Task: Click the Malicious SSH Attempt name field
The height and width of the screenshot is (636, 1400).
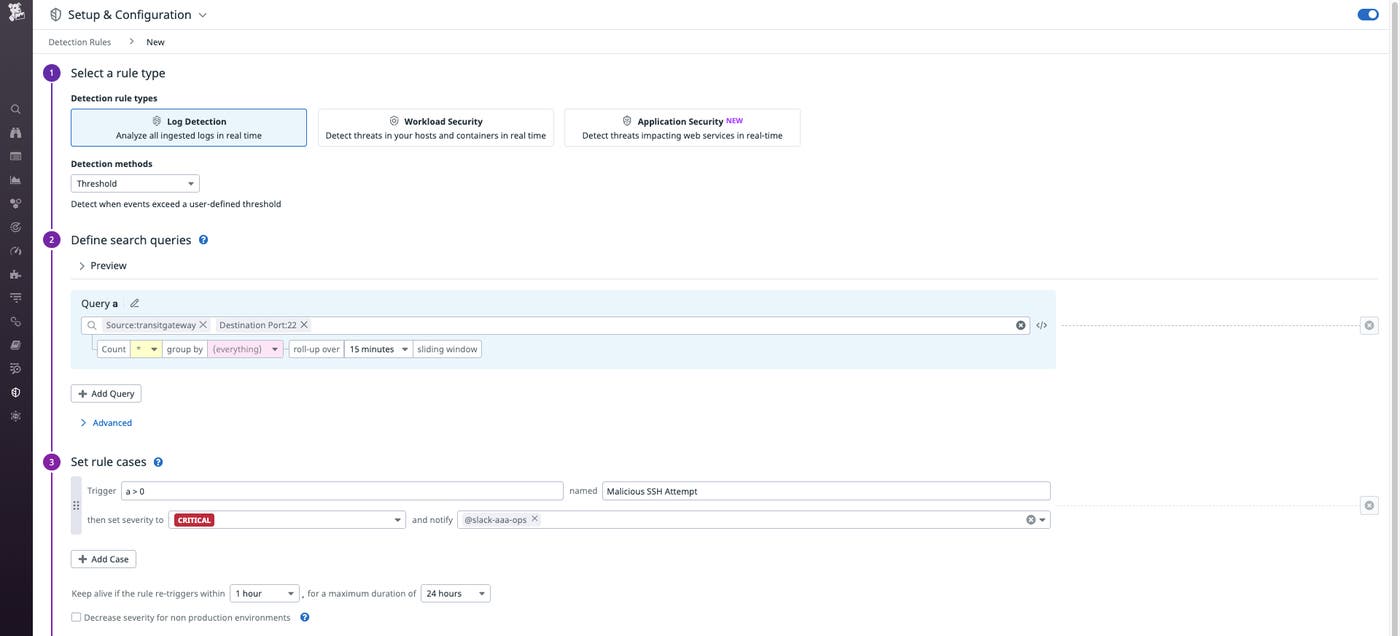Action: [826, 489]
